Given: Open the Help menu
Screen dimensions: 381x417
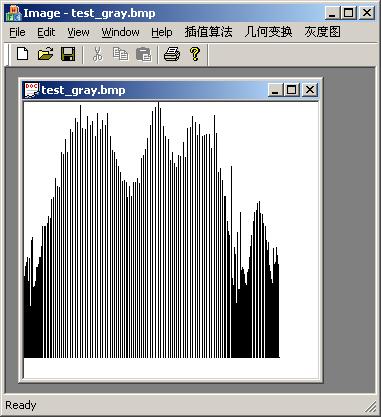Looking at the screenshot, I should [162, 33].
